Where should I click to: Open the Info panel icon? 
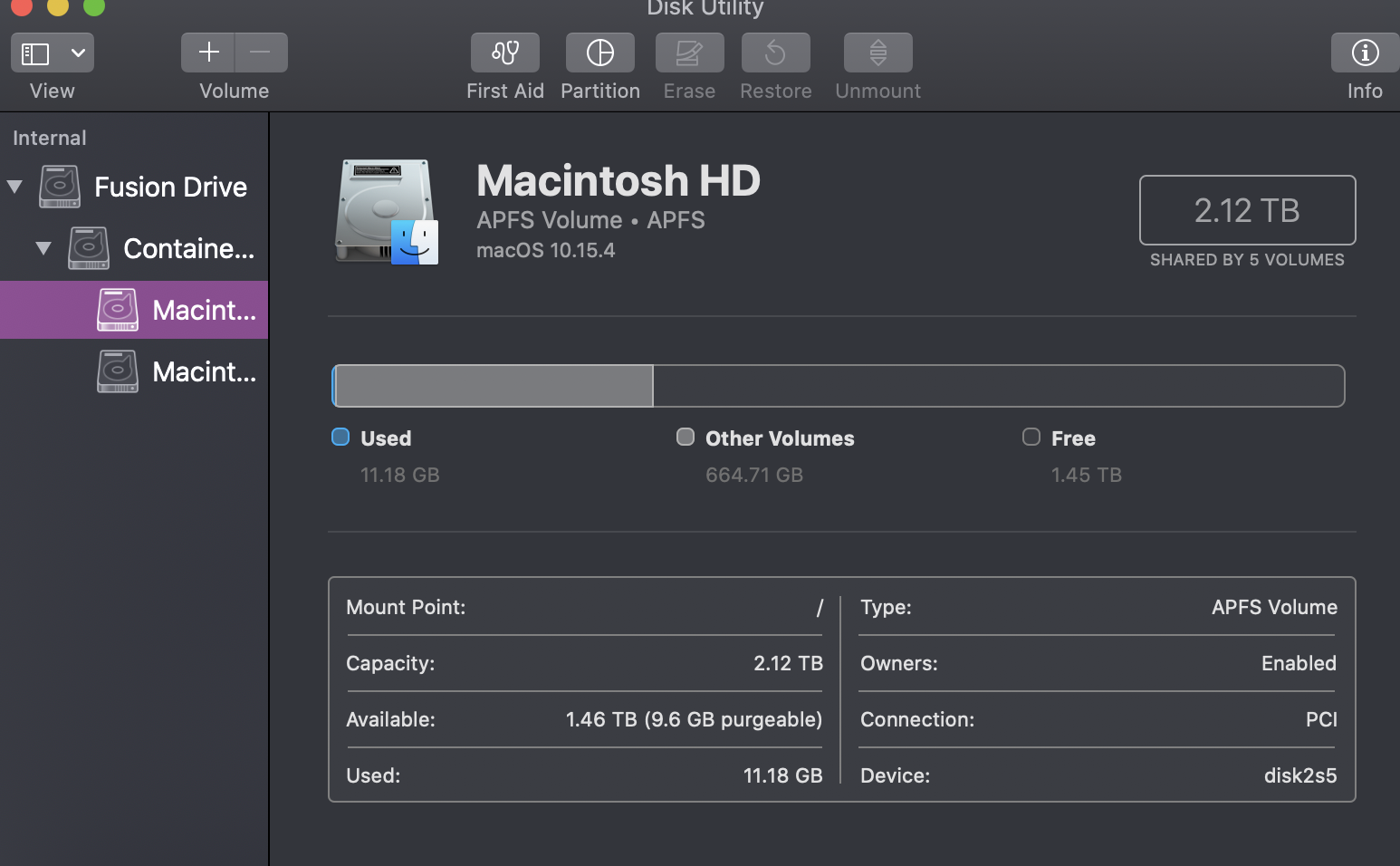tap(1365, 53)
